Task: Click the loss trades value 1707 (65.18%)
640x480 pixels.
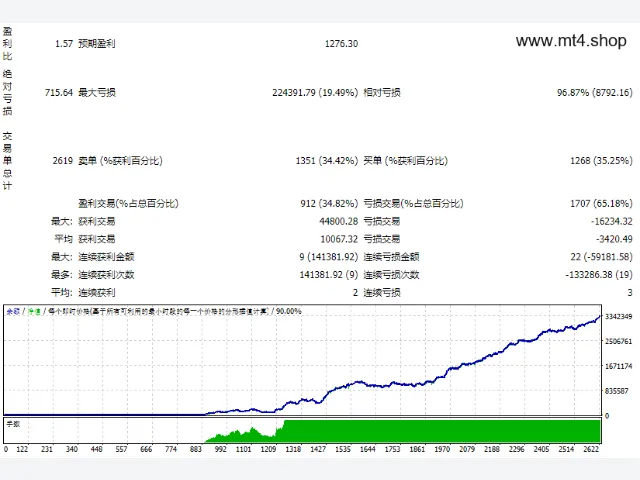Action: (x=601, y=203)
